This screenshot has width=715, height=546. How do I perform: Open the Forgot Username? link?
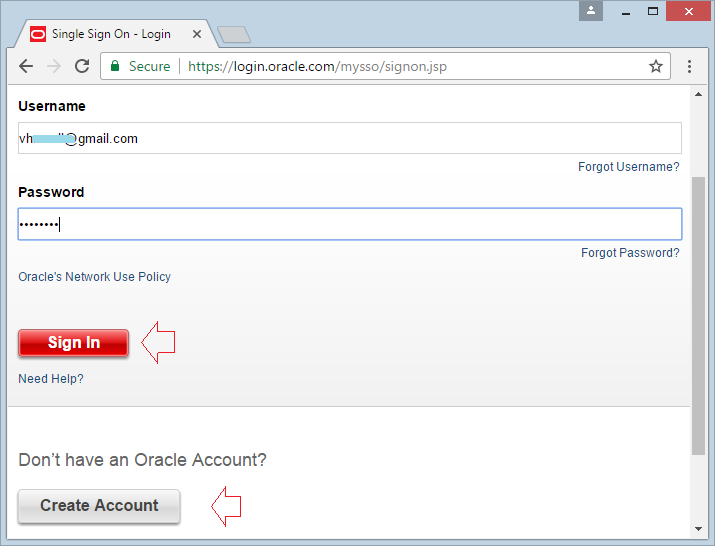pos(628,167)
